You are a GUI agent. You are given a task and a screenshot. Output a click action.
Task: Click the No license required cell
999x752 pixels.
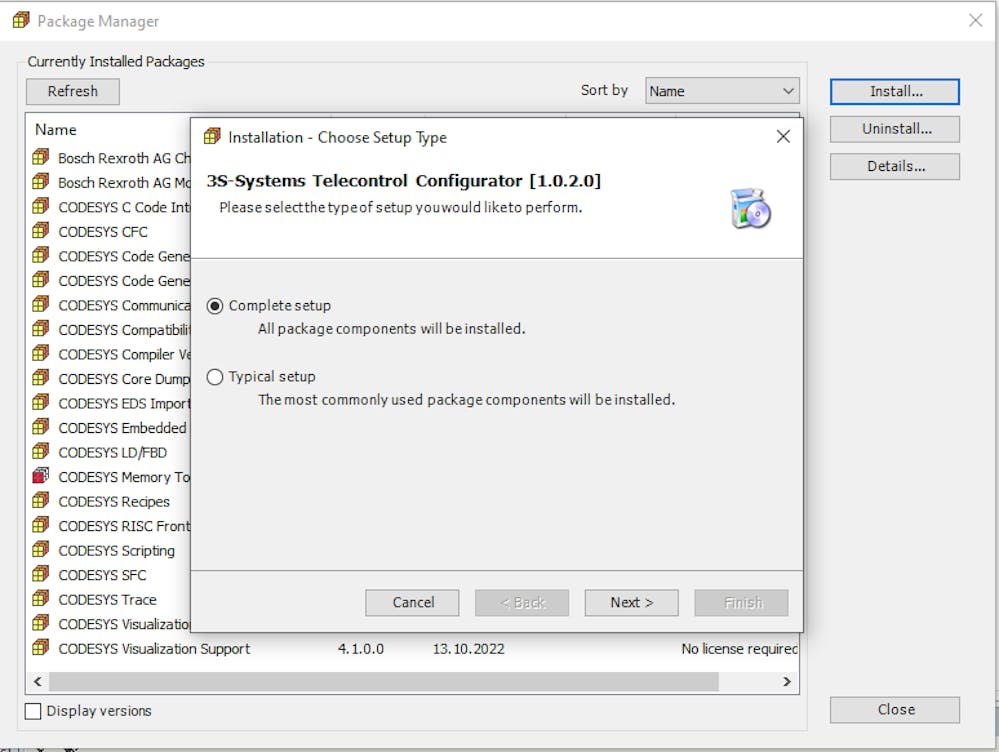(x=739, y=649)
